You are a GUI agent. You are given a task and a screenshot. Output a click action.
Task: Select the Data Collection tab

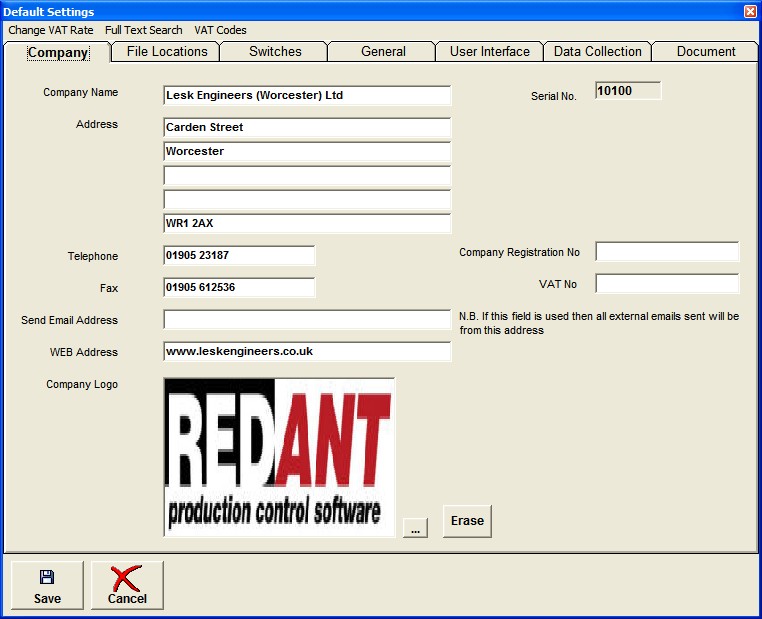pyautogui.click(x=597, y=52)
